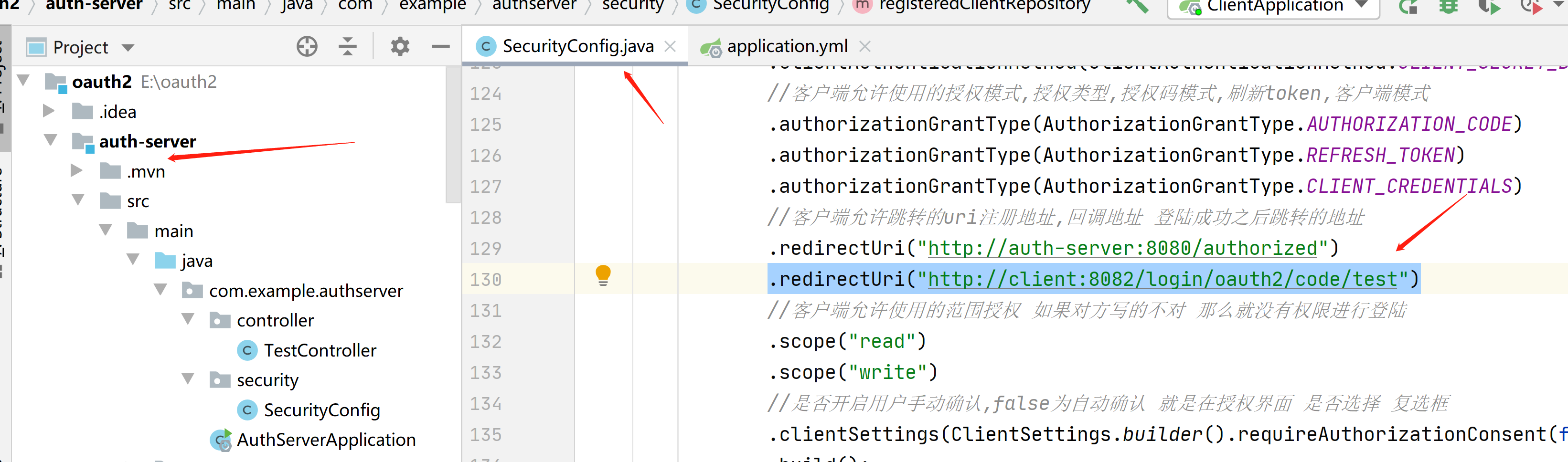The image size is (1568, 462).
Task: Click breadcrumb "main"
Action: click(235, 6)
